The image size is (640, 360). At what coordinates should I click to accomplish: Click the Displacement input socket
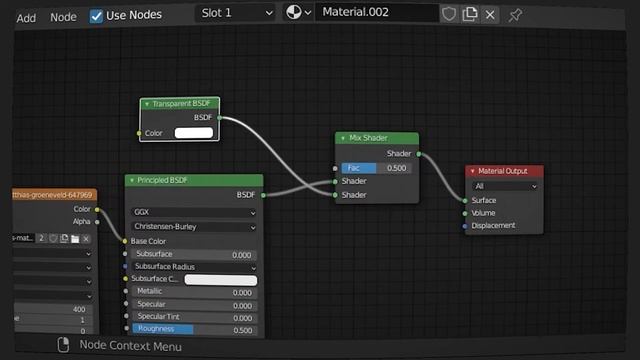tap(465, 226)
